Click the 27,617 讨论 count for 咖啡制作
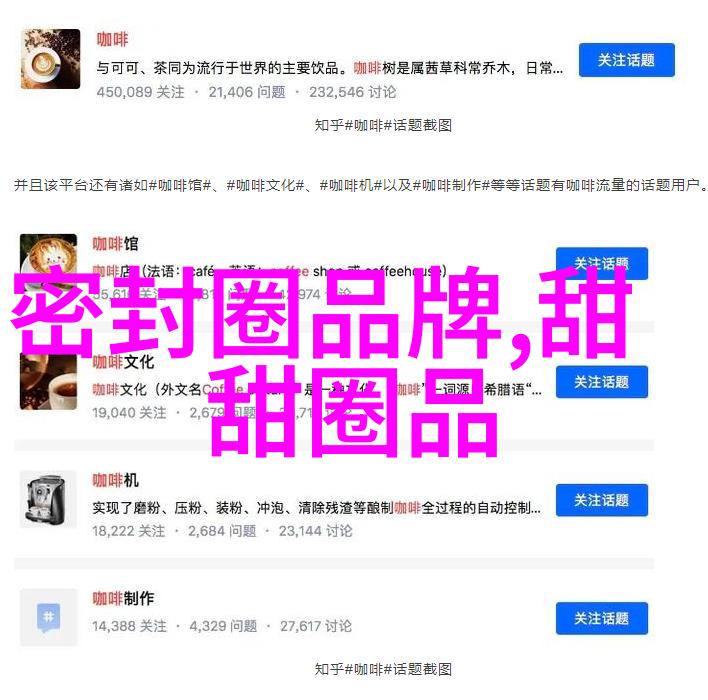Viewport: 708px width, 700px height. point(316,626)
